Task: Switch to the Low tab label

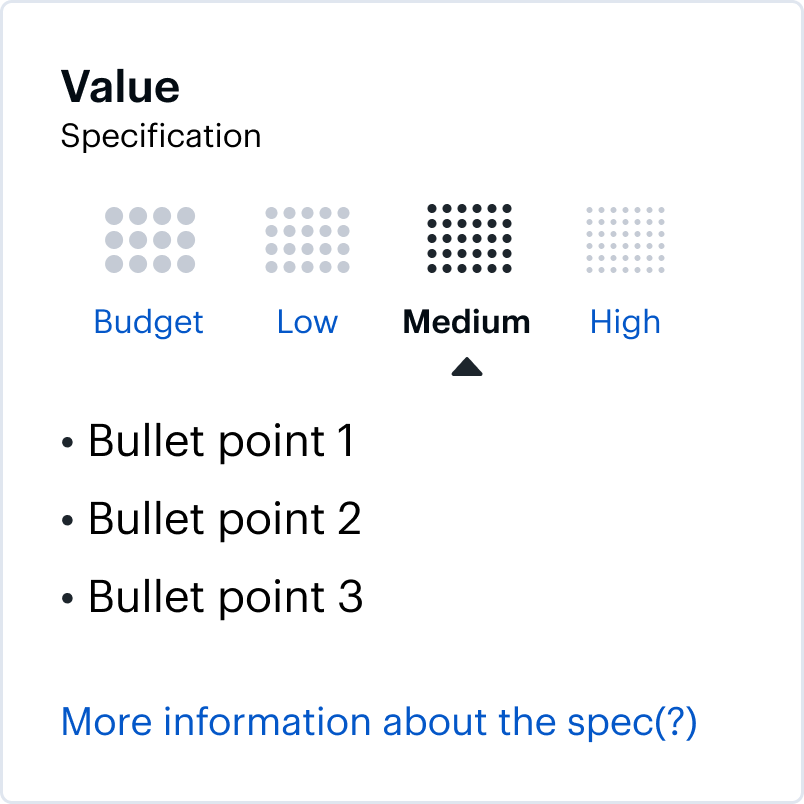Action: point(307,322)
